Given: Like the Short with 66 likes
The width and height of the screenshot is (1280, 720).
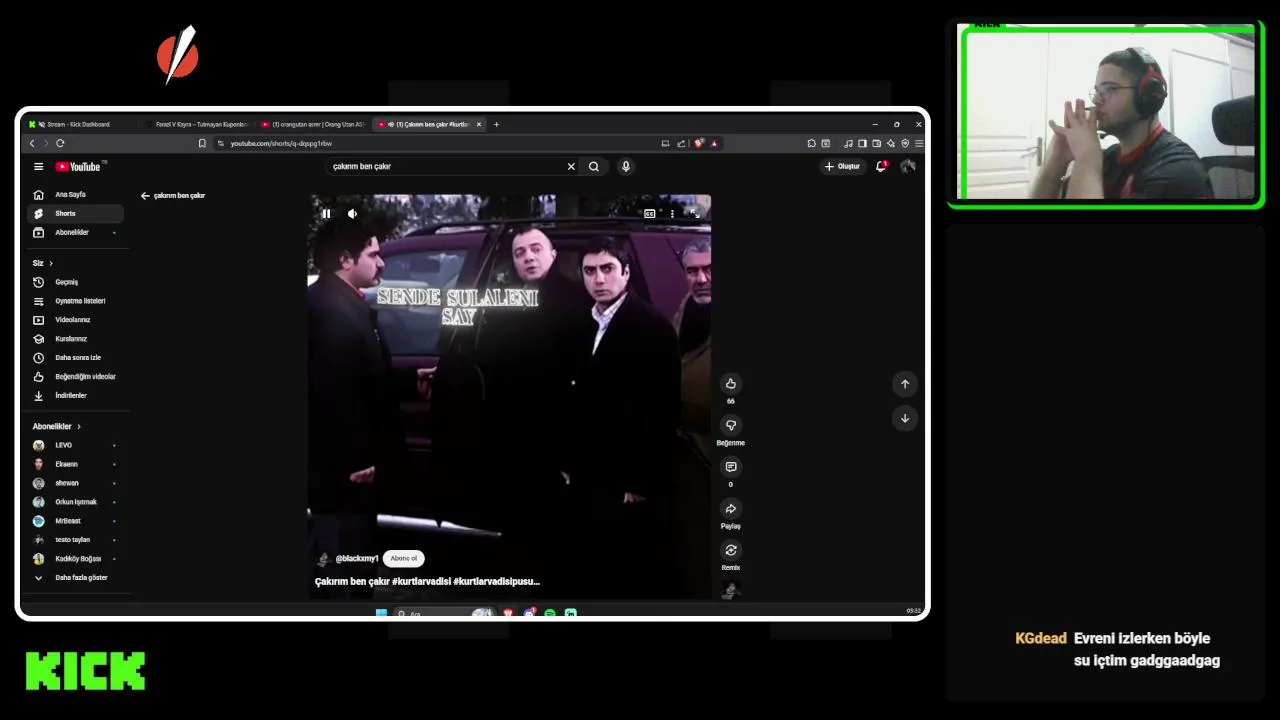Looking at the screenshot, I should pyautogui.click(x=730, y=384).
